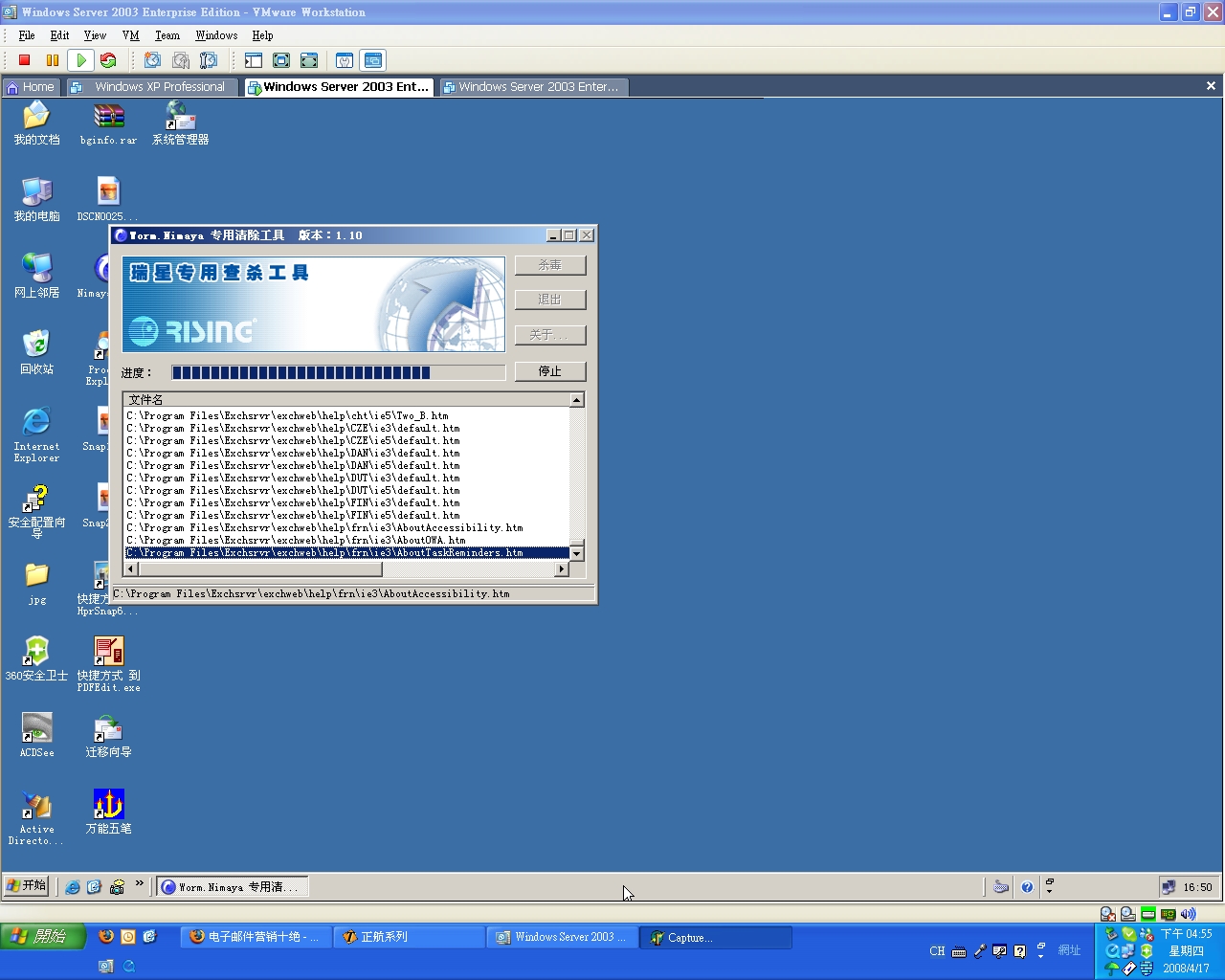Switch to the Home tab
The image size is (1225, 980).
[x=31, y=87]
